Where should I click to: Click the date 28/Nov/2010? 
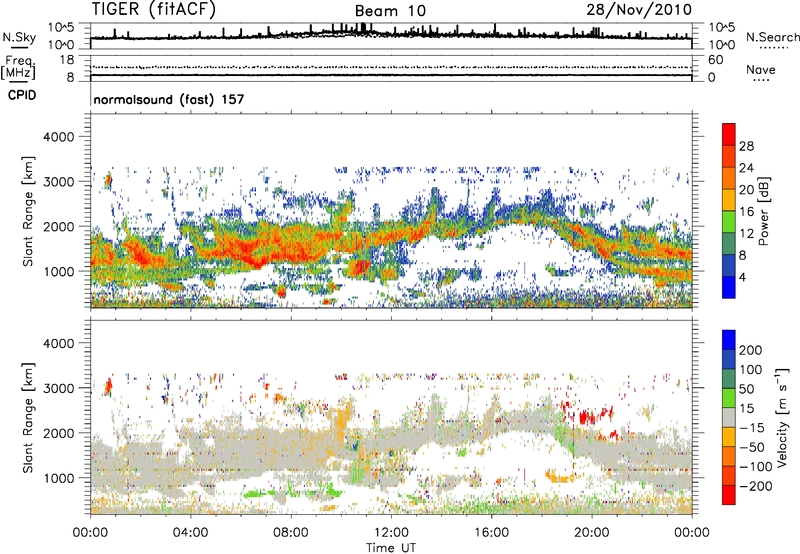pos(639,9)
